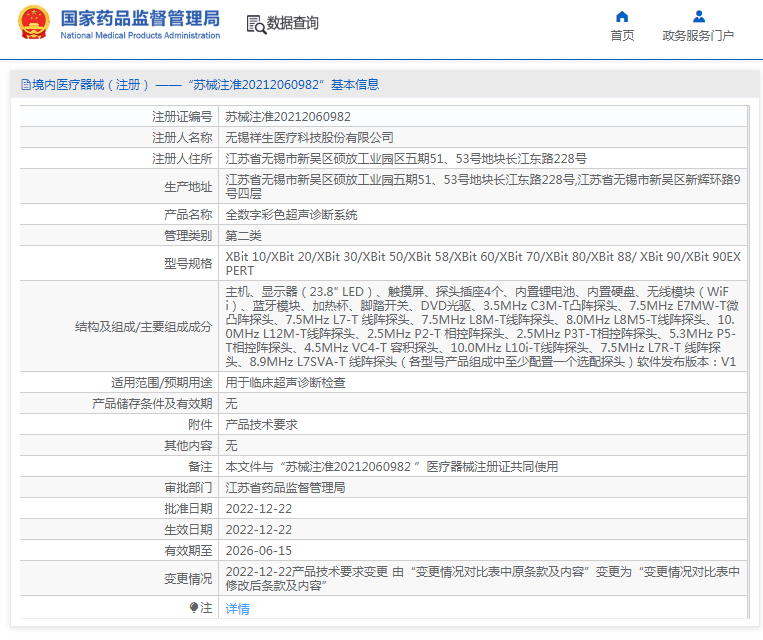Click the 有效期至 row label
This screenshot has width=763, height=640.
188,550
